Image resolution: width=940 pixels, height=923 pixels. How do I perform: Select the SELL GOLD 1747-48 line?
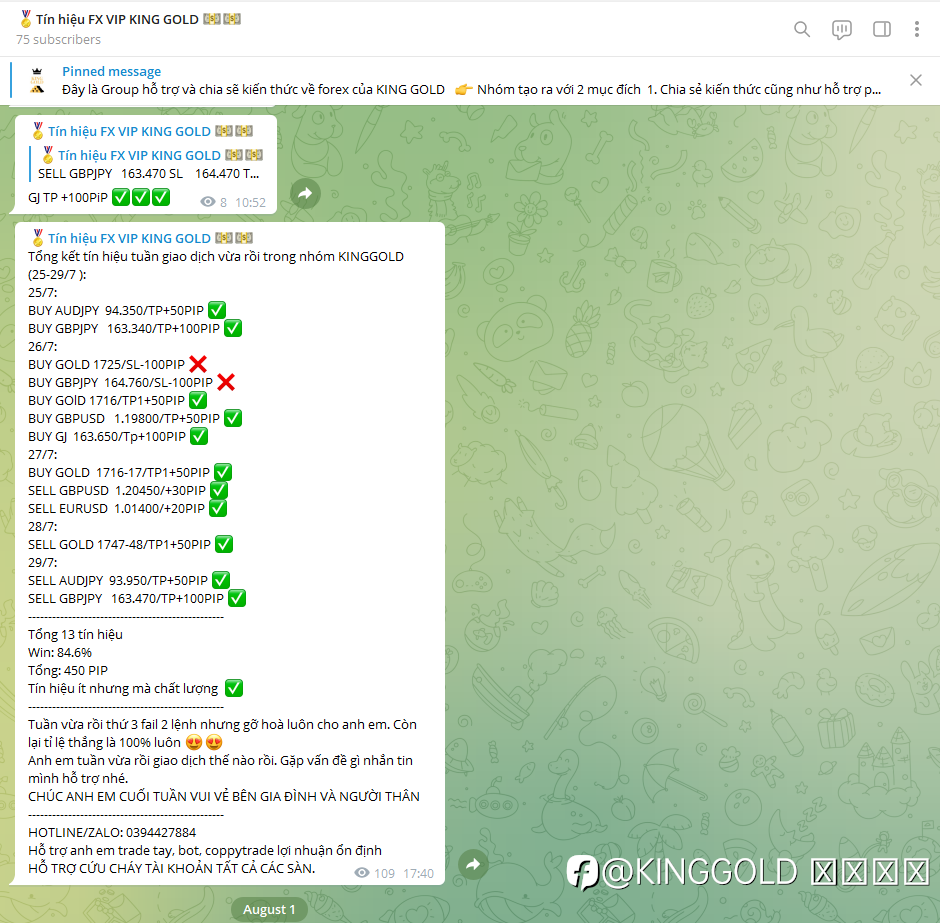pos(130,544)
